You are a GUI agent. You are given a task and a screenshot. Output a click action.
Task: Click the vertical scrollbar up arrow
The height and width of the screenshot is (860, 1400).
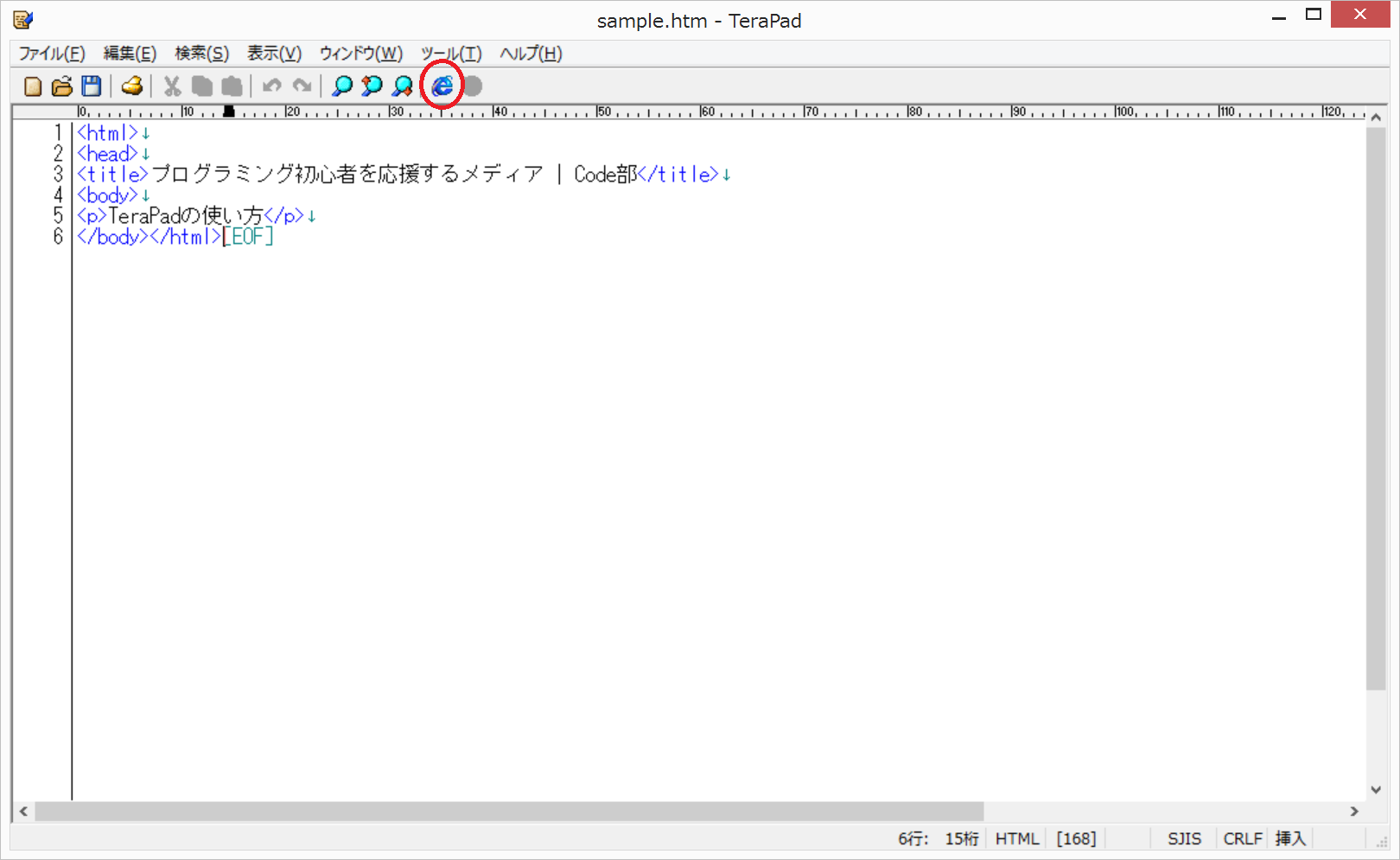1376,117
